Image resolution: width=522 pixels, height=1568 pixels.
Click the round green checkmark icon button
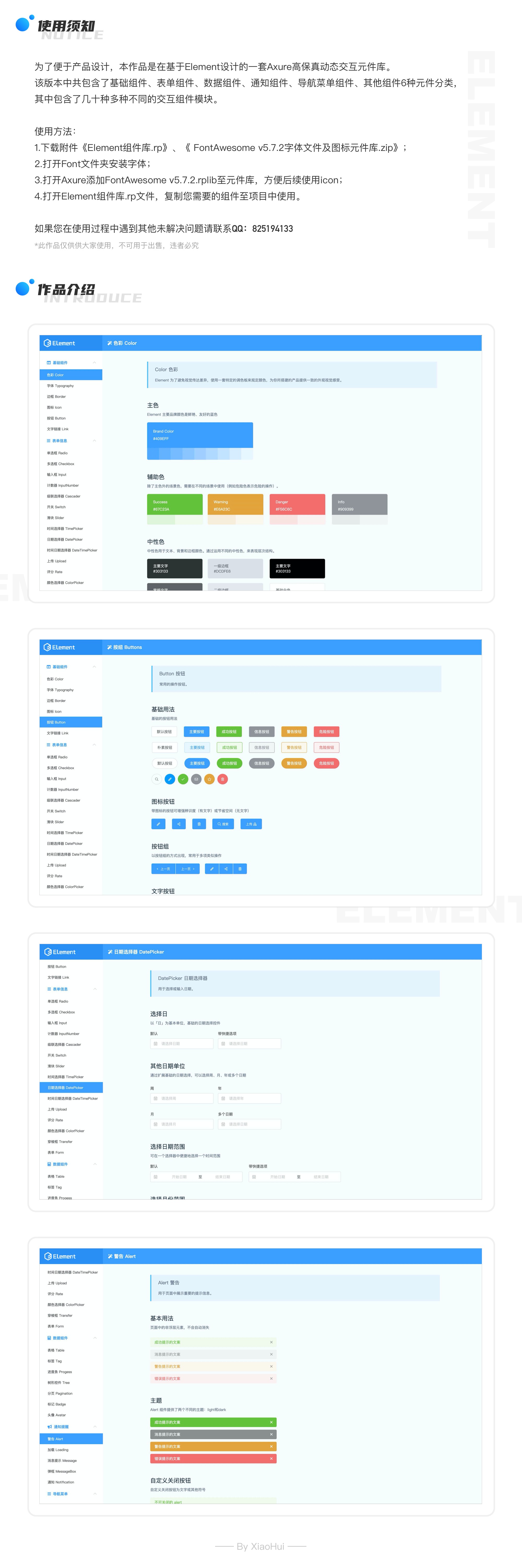[183, 779]
